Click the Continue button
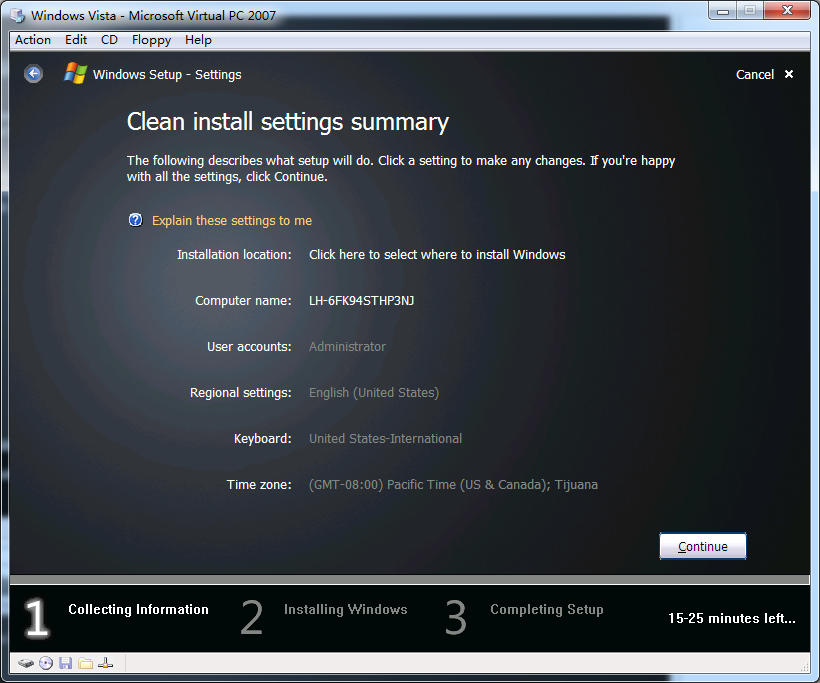The height and width of the screenshot is (683, 820). pos(702,546)
